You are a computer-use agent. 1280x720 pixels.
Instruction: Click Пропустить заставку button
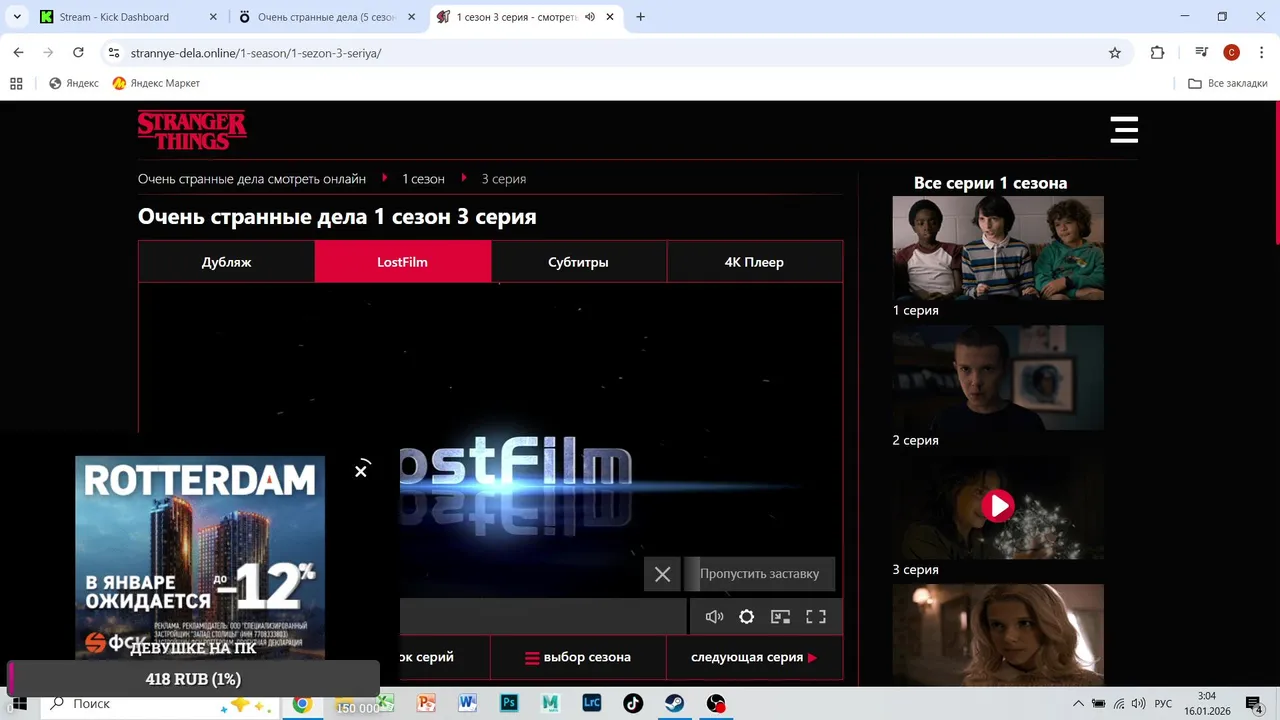coord(759,574)
